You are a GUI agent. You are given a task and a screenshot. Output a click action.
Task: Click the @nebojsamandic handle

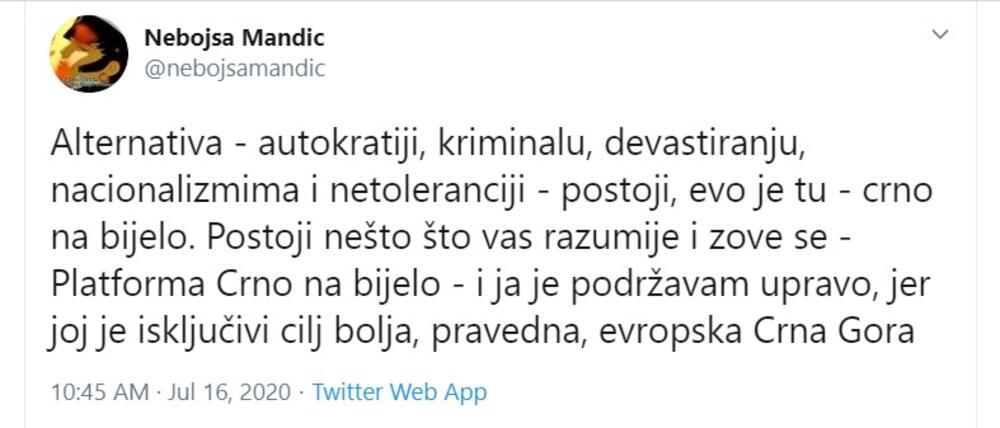click(234, 68)
